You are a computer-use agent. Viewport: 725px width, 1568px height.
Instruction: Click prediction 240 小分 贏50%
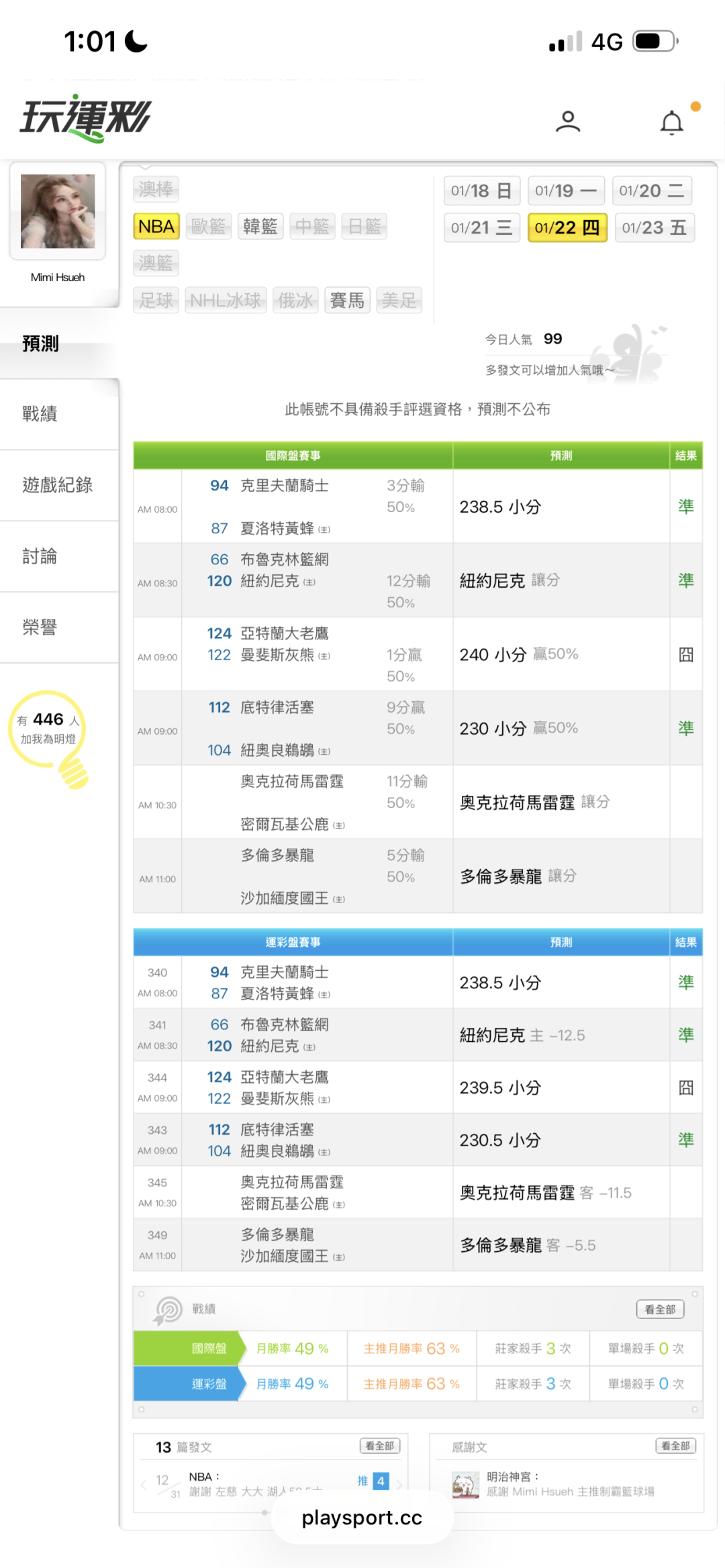click(x=519, y=654)
